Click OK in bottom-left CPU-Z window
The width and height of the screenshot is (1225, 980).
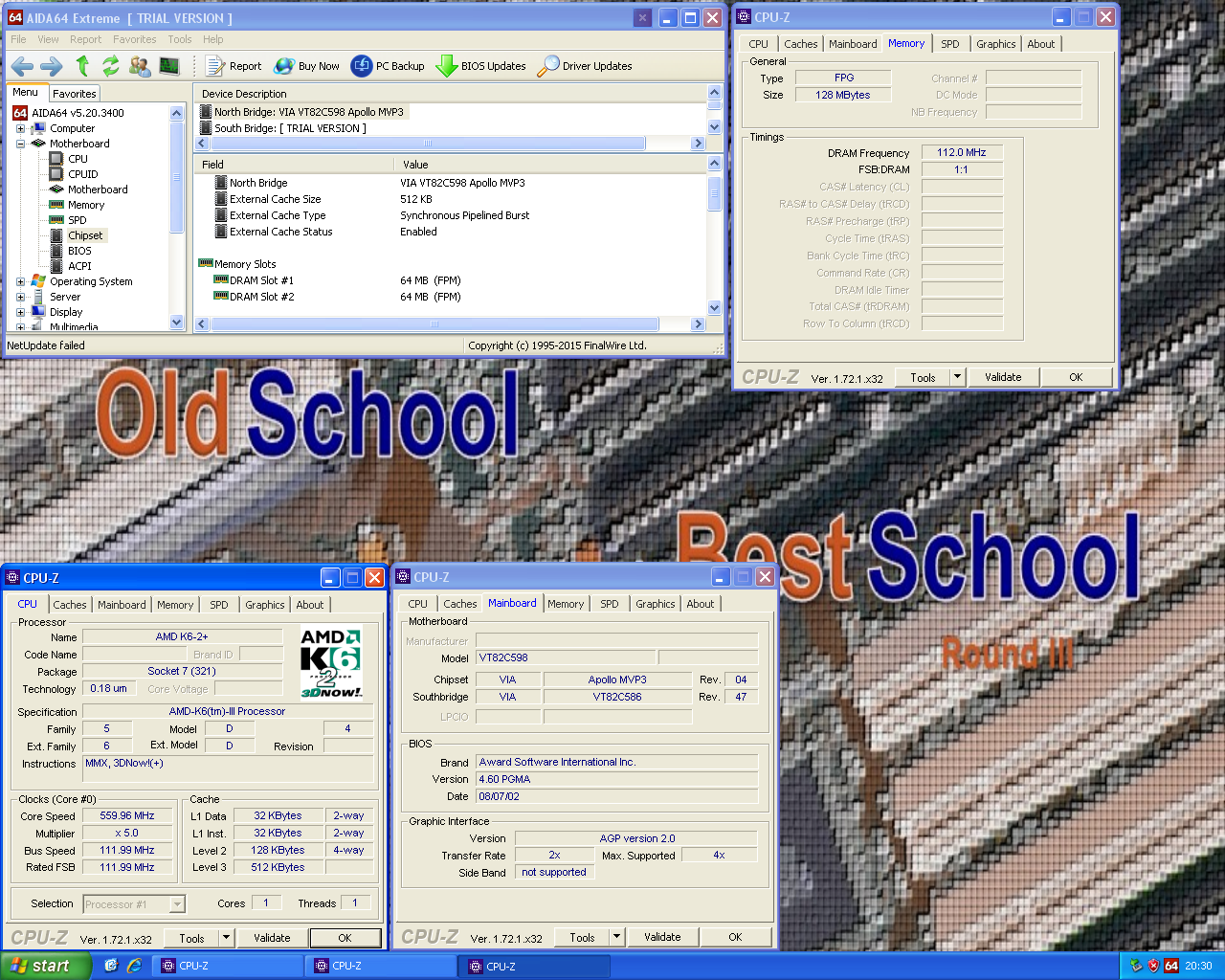[345, 938]
